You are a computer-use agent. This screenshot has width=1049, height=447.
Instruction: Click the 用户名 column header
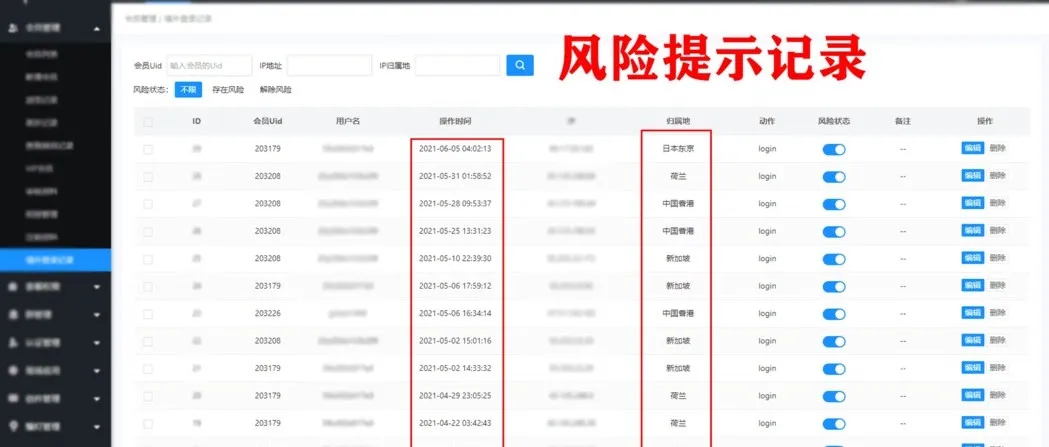tap(348, 122)
